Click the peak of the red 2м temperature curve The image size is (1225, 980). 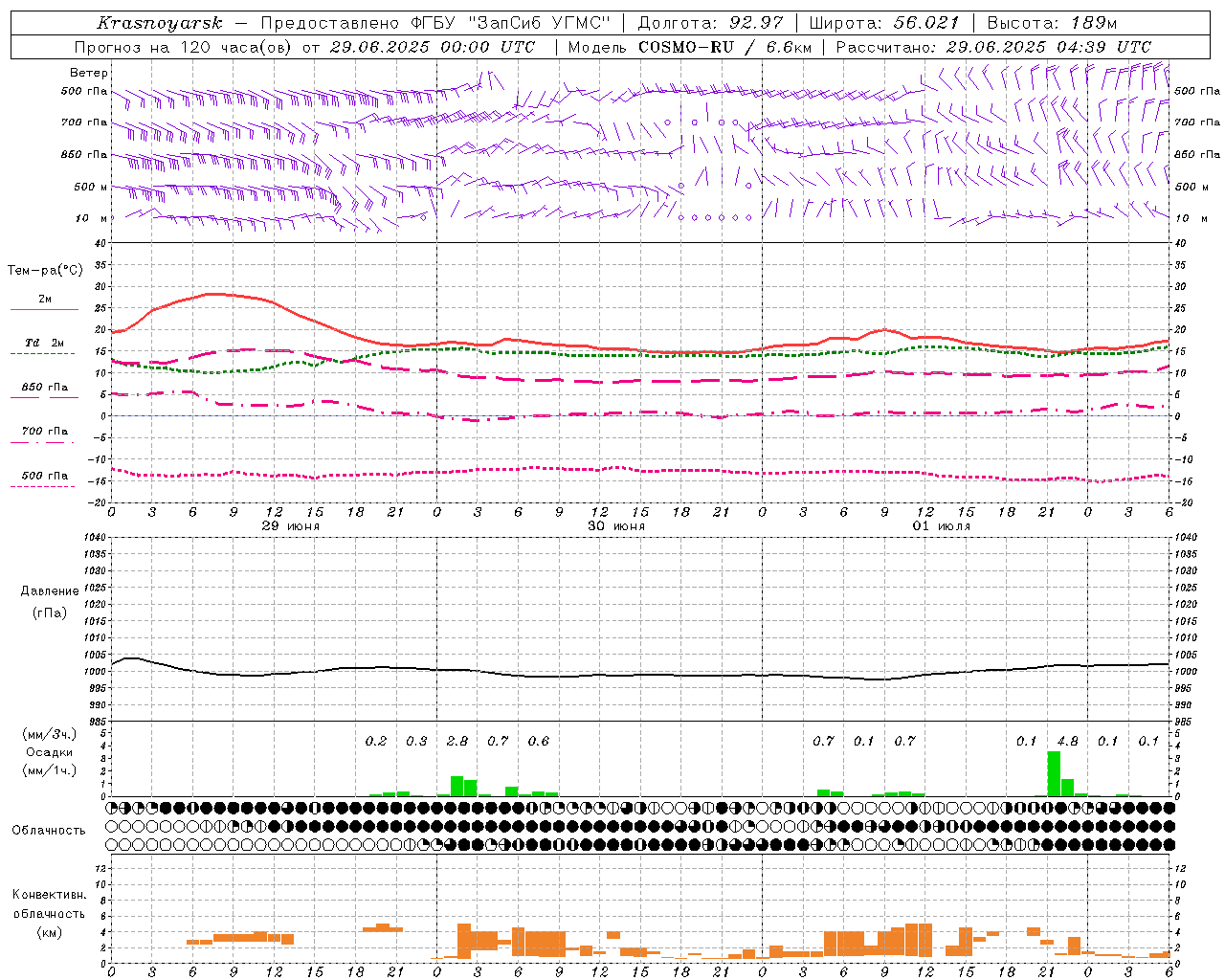215,294
